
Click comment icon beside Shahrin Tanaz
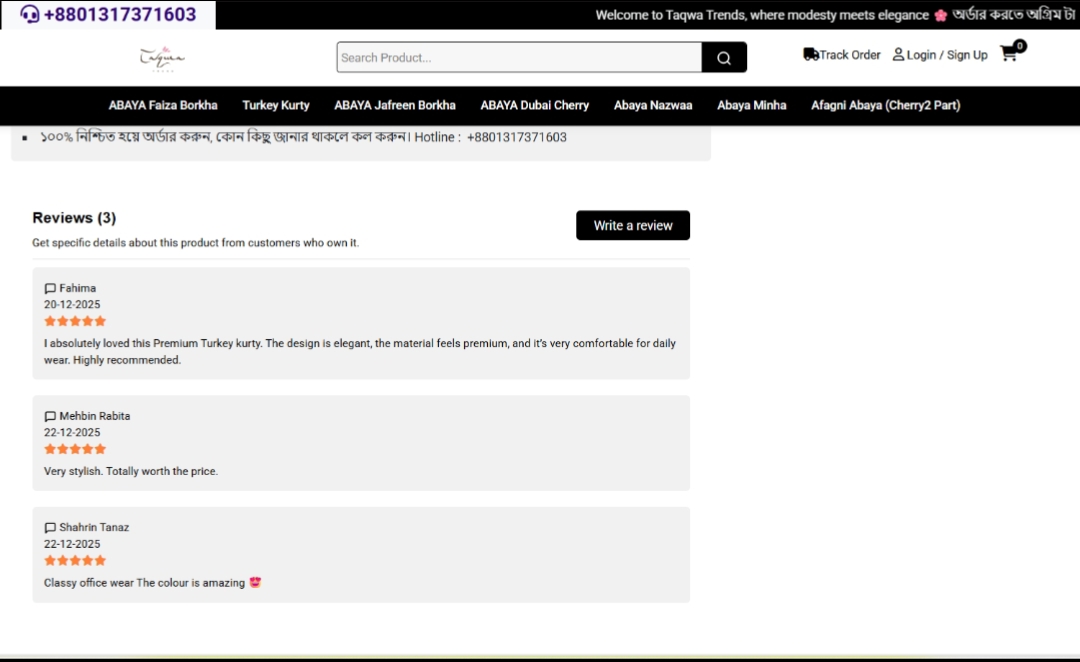tap(50, 528)
